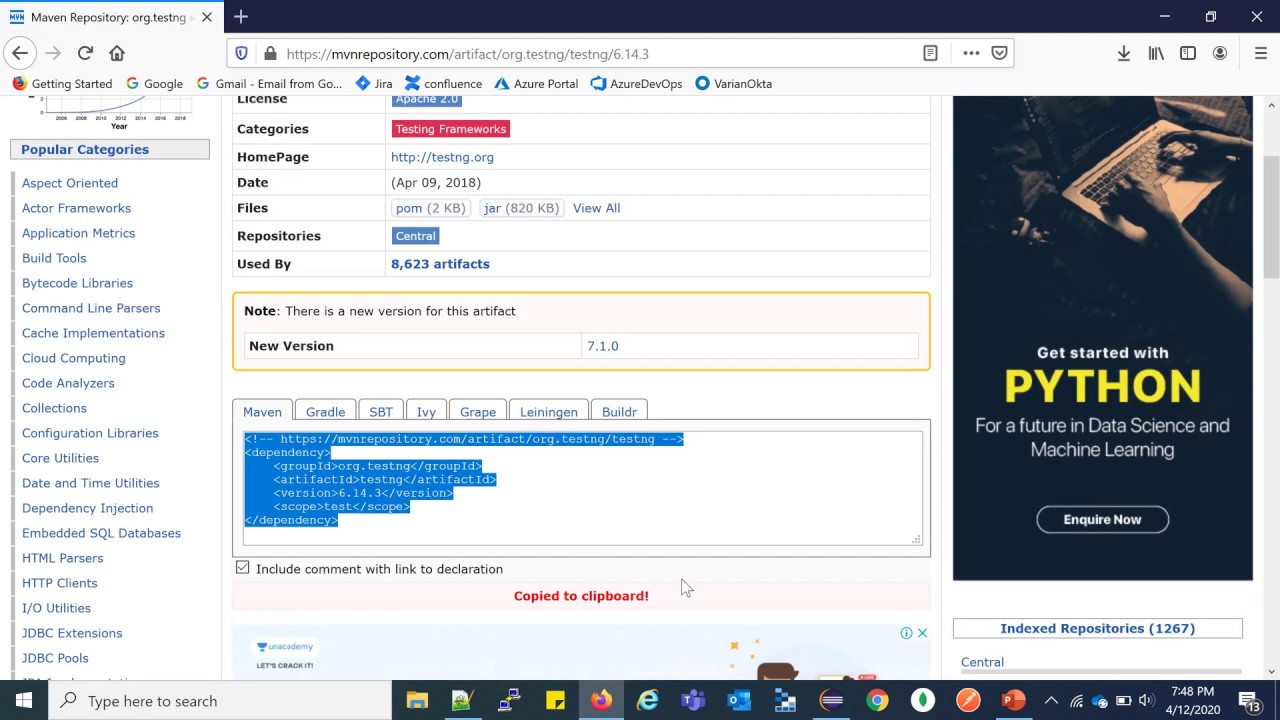Image resolution: width=1280 pixels, height=720 pixels.
Task: Close the unacademy ad with X
Action: click(x=922, y=633)
